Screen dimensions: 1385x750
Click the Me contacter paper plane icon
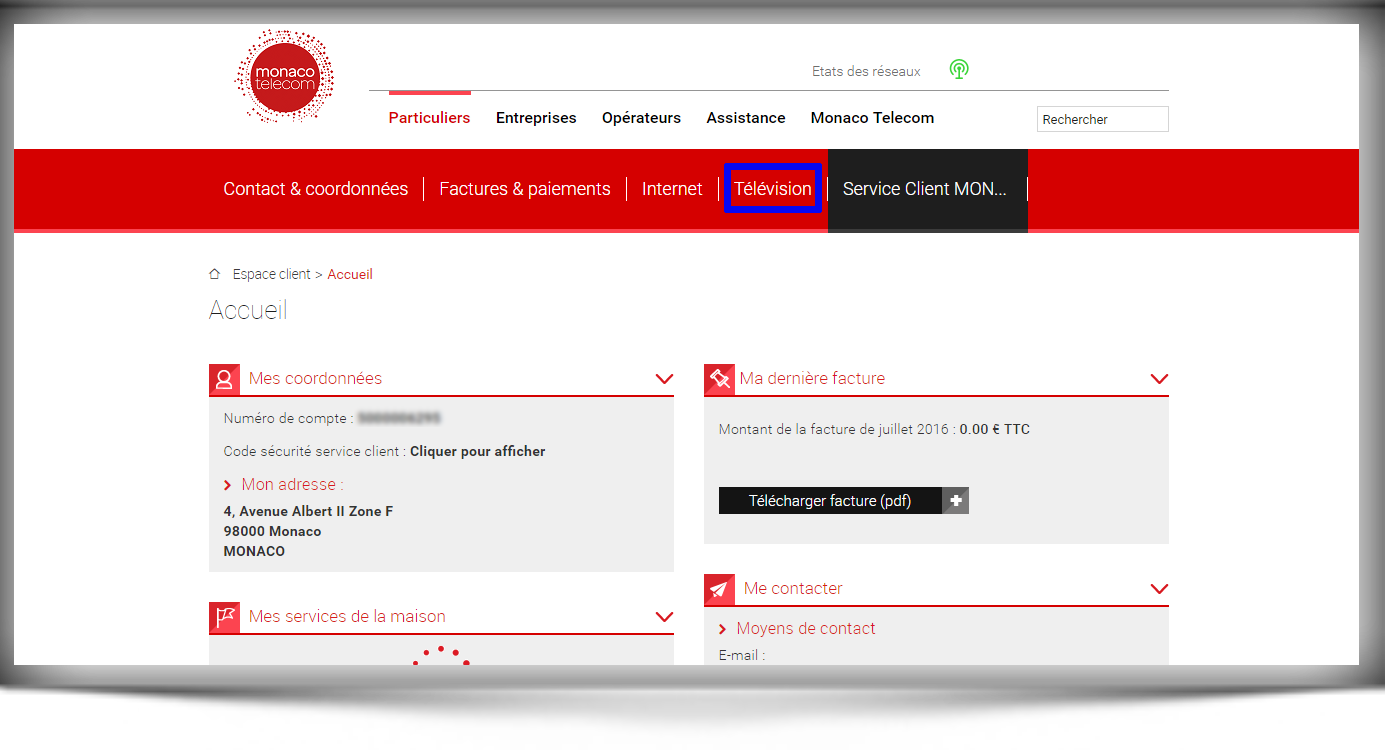tap(719, 589)
